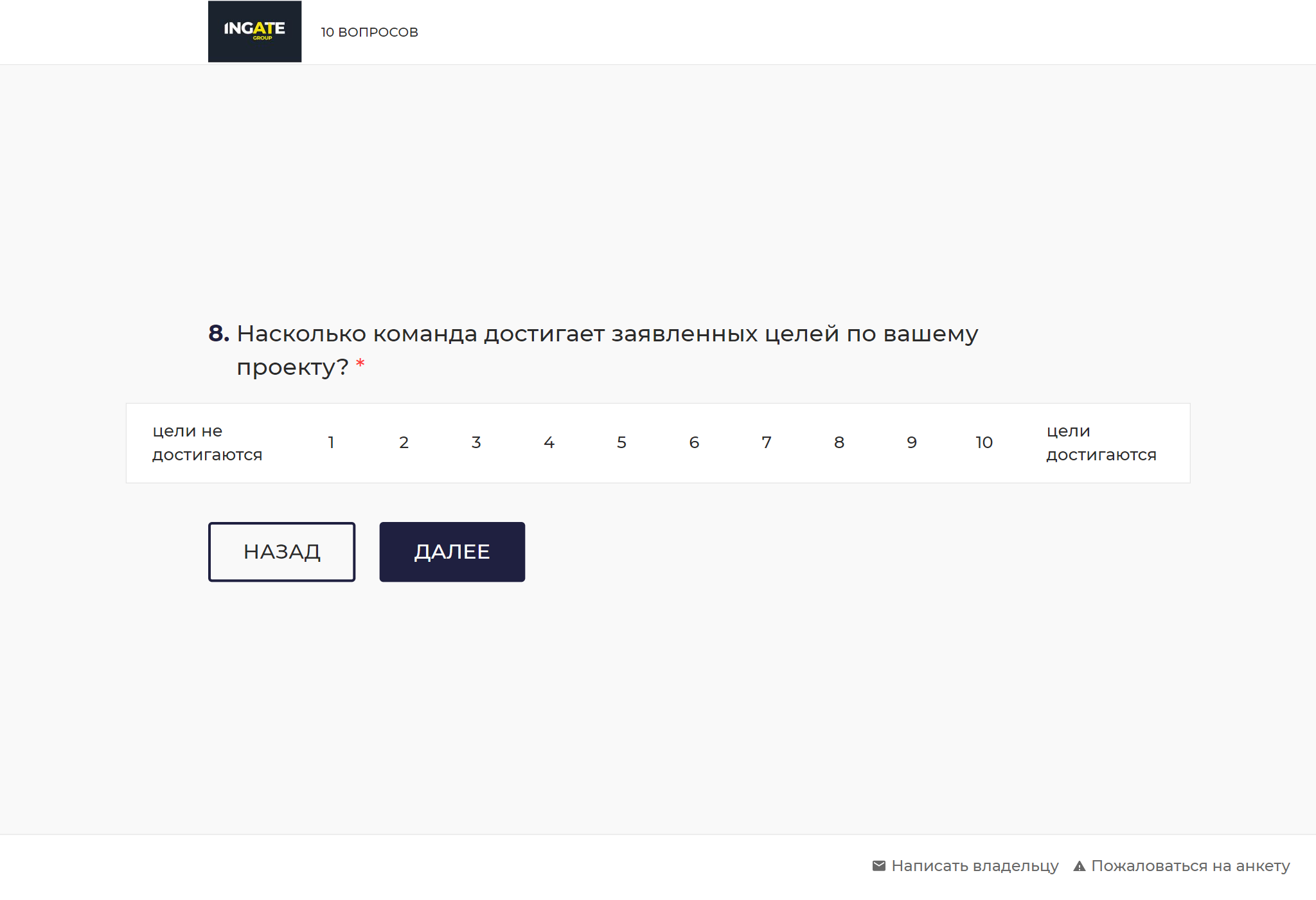Select rating 5 on the scale

point(621,443)
